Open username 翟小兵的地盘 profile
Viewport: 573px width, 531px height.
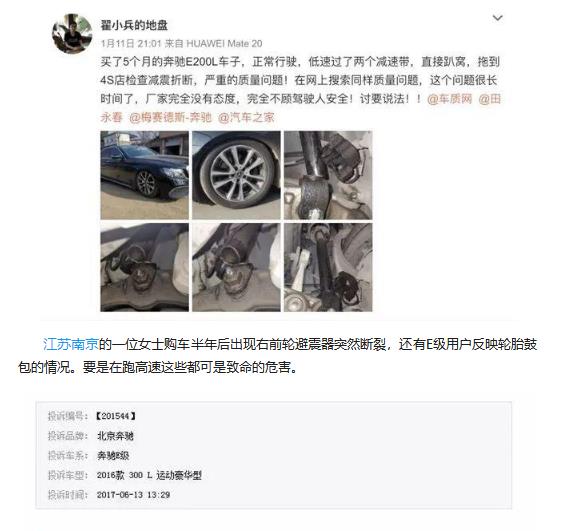[x=134, y=25]
